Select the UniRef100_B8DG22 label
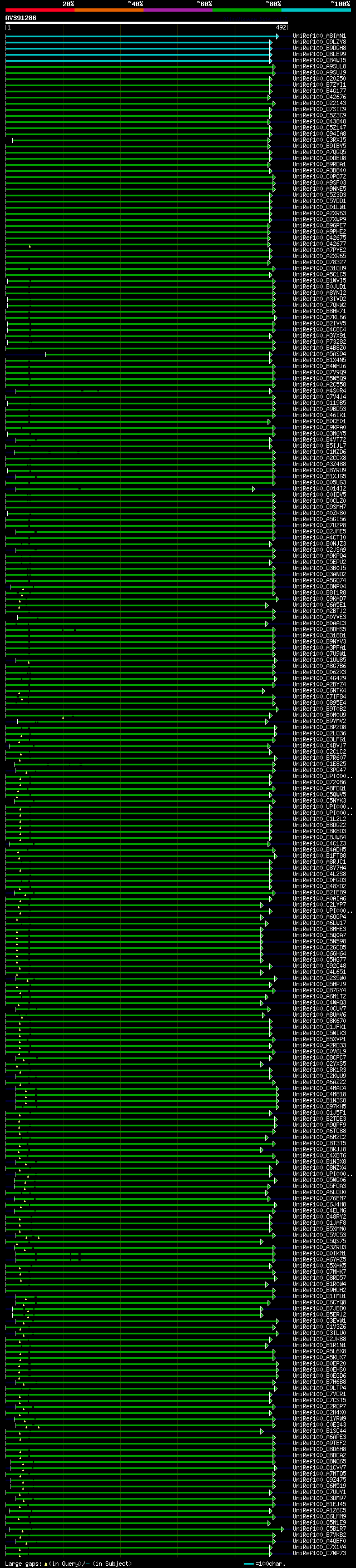 pyautogui.click(x=319, y=825)
